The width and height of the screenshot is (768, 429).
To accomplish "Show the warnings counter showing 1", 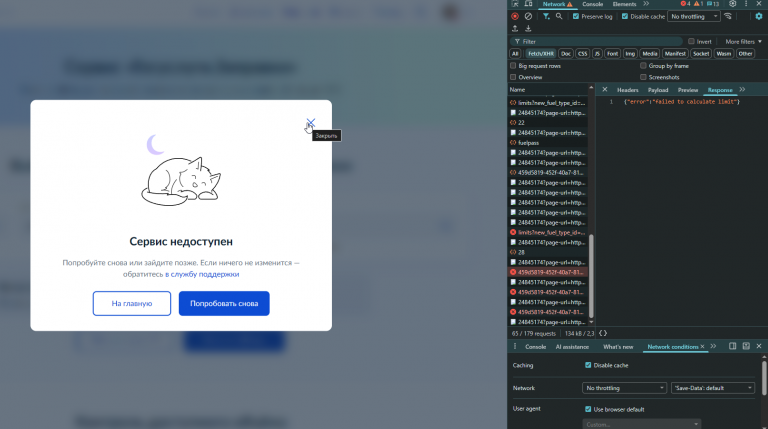I will click(x=698, y=4).
